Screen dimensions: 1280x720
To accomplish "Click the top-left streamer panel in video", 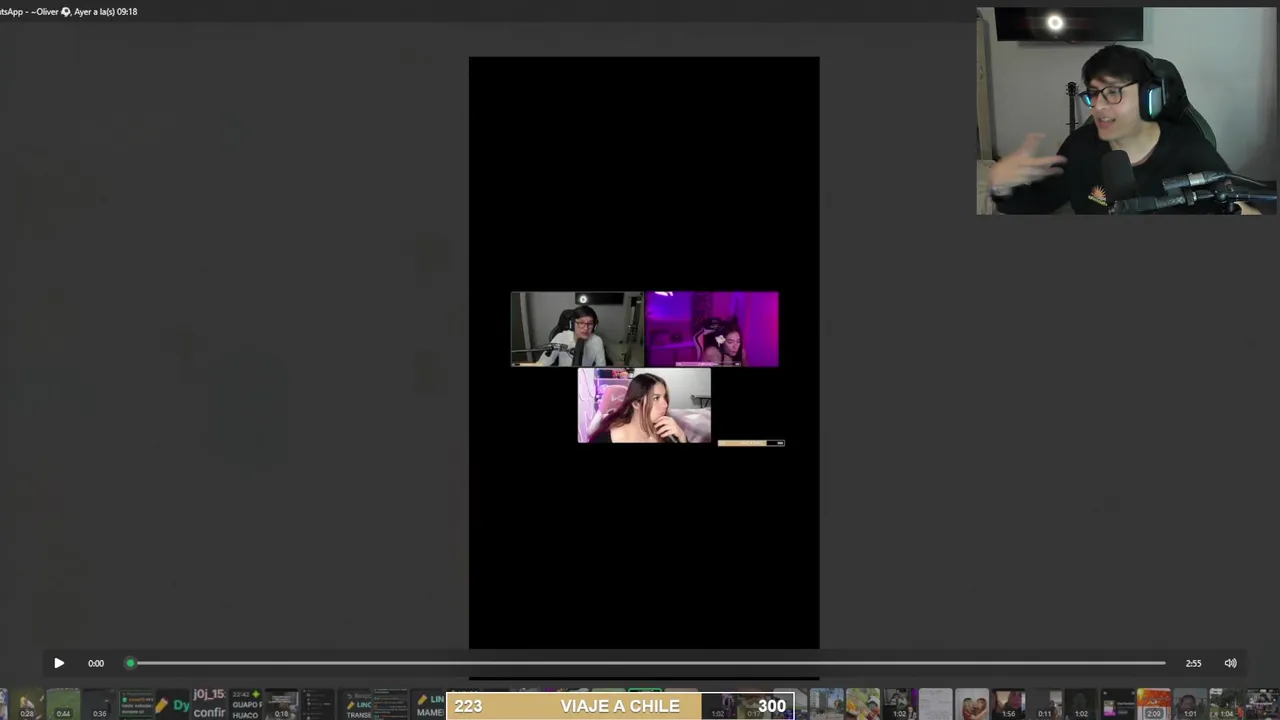I will click(x=577, y=329).
